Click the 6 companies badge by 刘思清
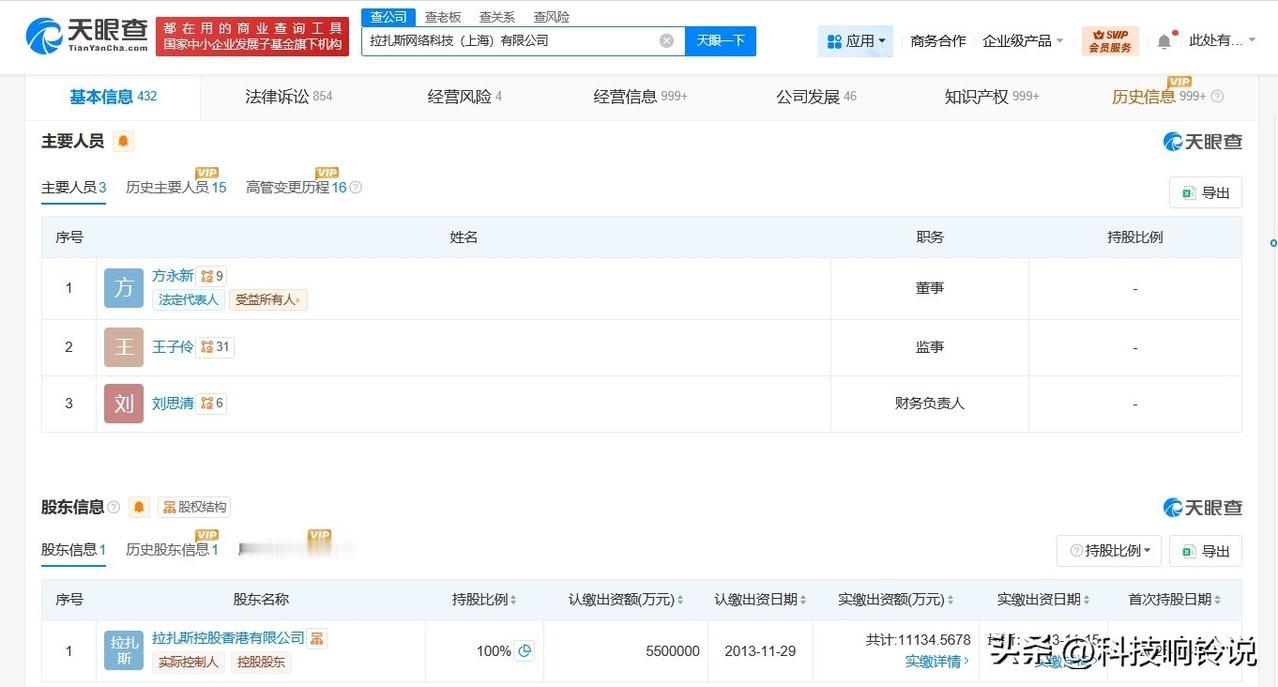1278x687 pixels. 212,403
